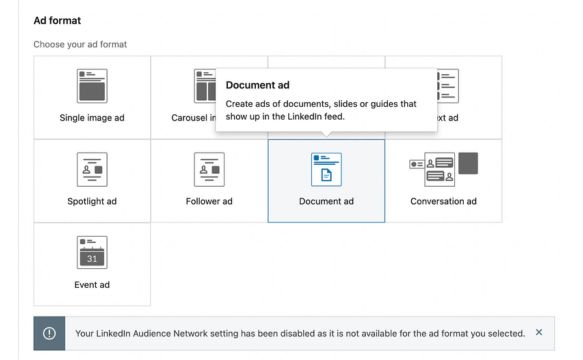Click the "Document ad" tooltip title

[257, 85]
